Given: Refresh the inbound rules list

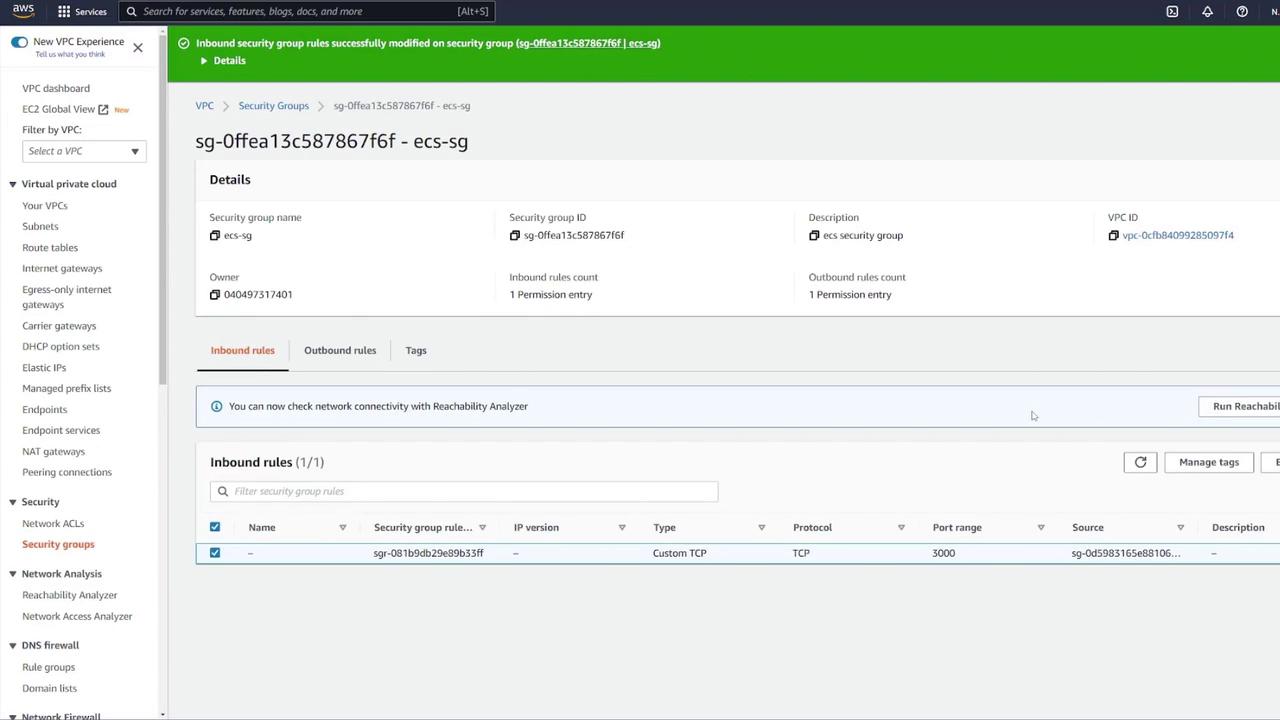Looking at the screenshot, I should coord(1140,462).
